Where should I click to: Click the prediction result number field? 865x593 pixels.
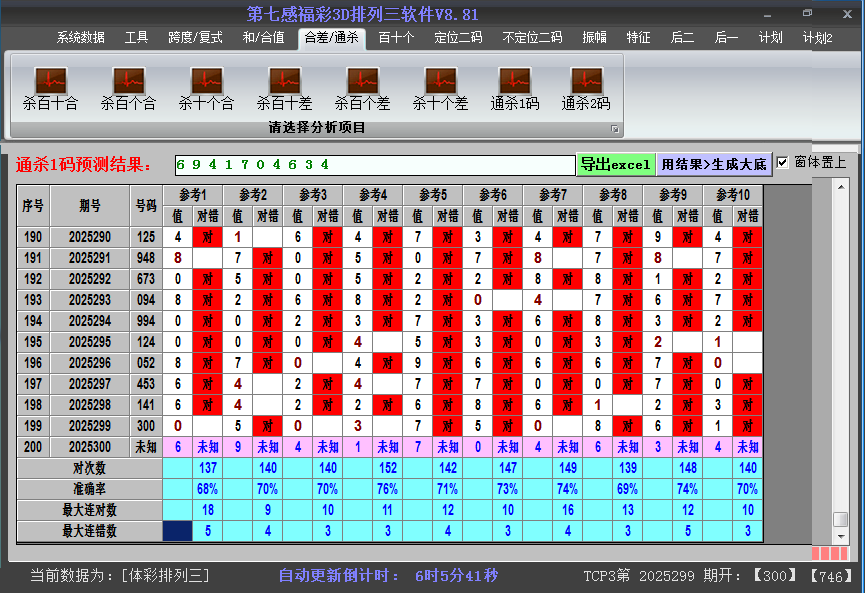pyautogui.click(x=374, y=165)
